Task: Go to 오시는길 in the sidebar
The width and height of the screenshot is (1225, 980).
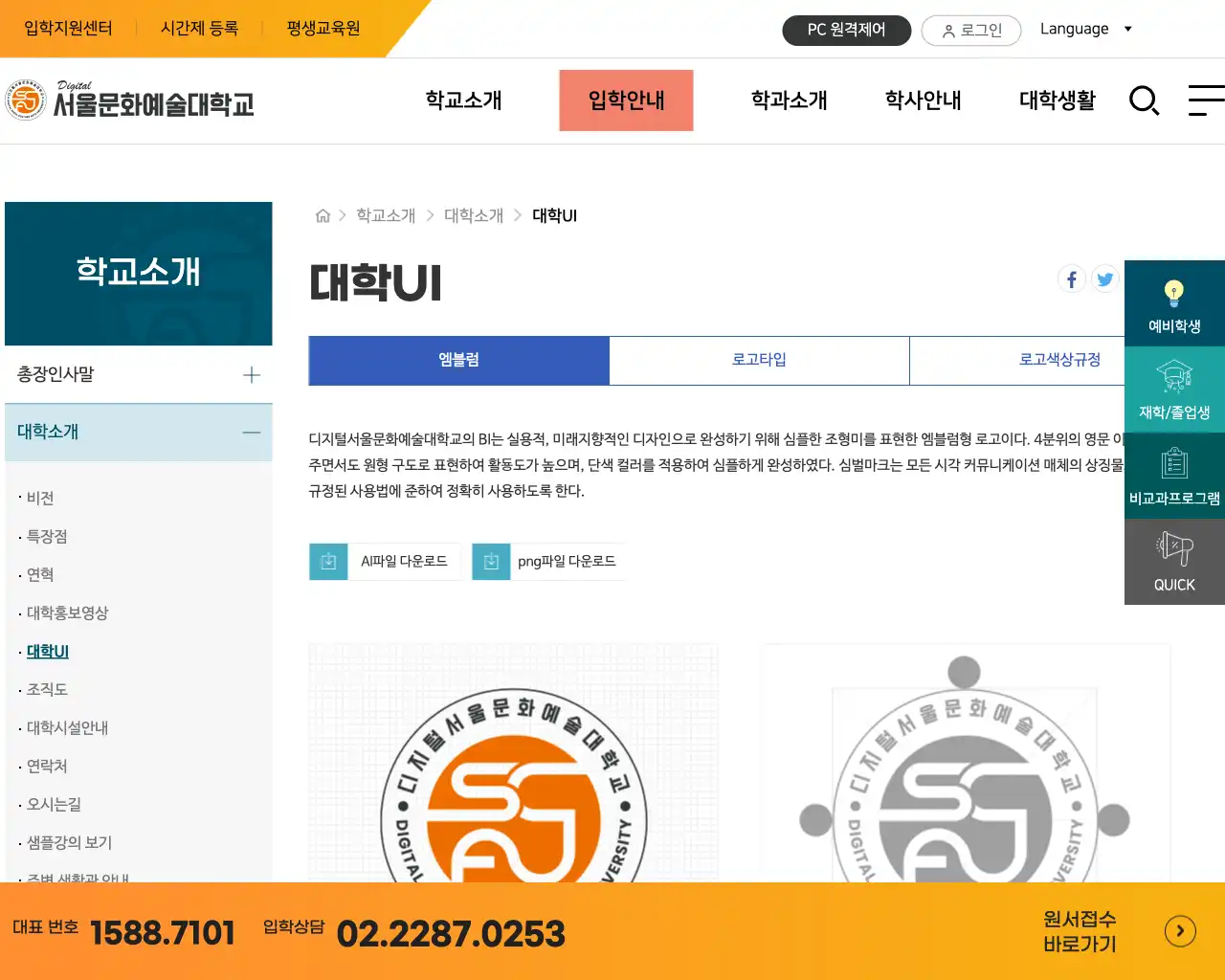Action: pyautogui.click(x=54, y=805)
